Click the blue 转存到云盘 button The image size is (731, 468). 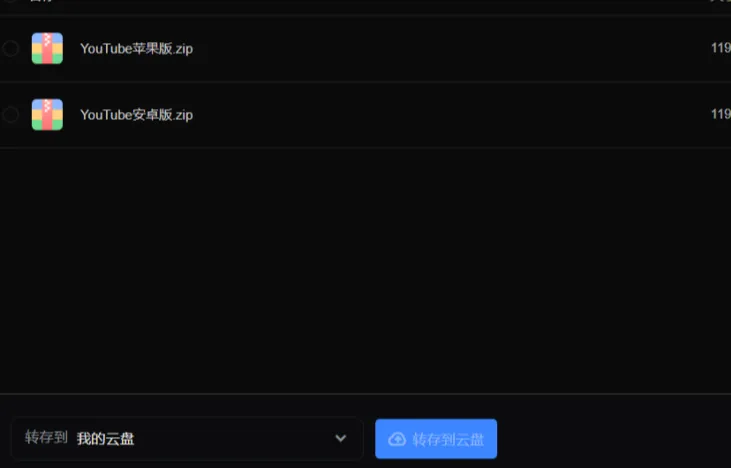pos(436,439)
